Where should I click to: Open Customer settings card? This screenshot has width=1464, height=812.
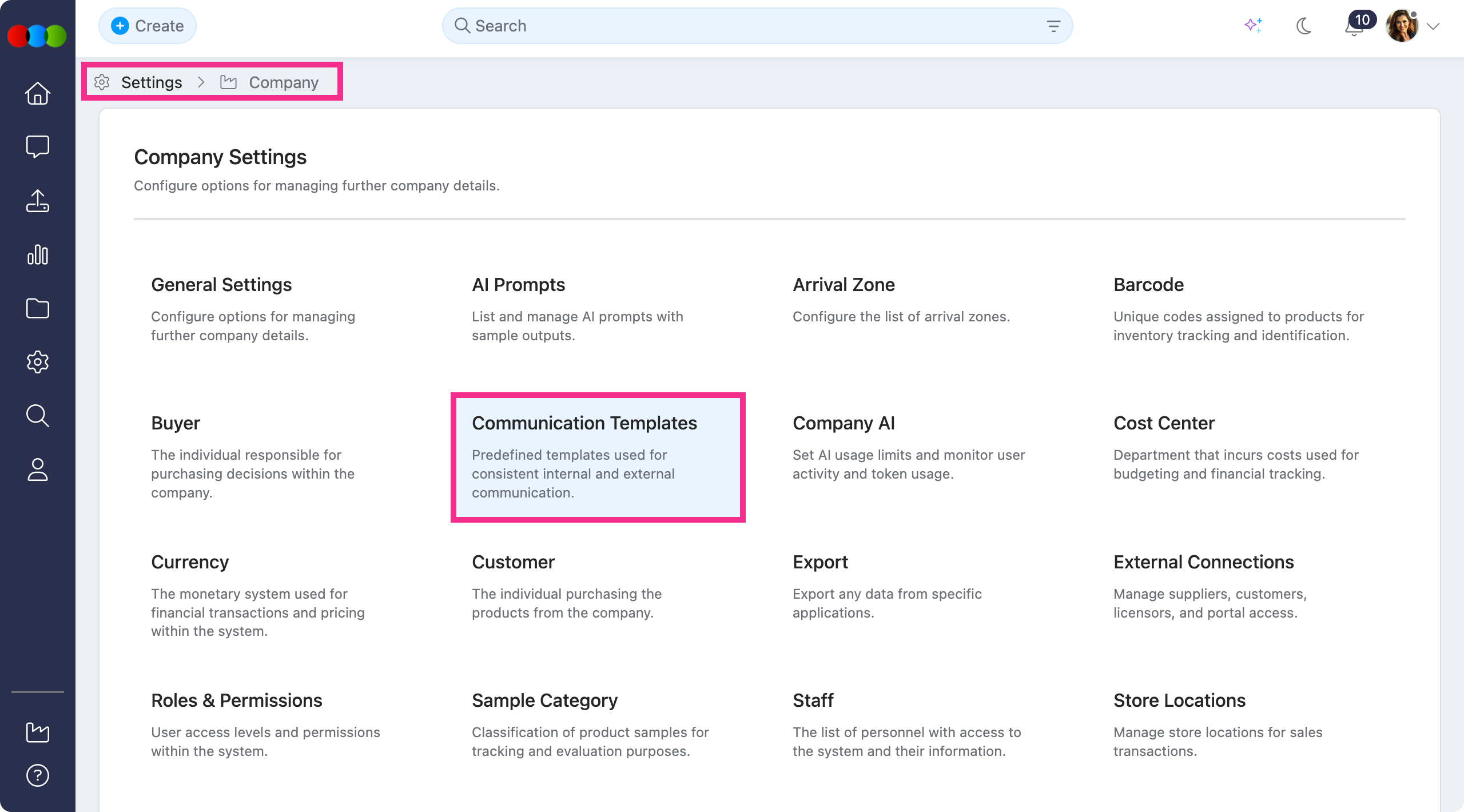tap(598, 595)
